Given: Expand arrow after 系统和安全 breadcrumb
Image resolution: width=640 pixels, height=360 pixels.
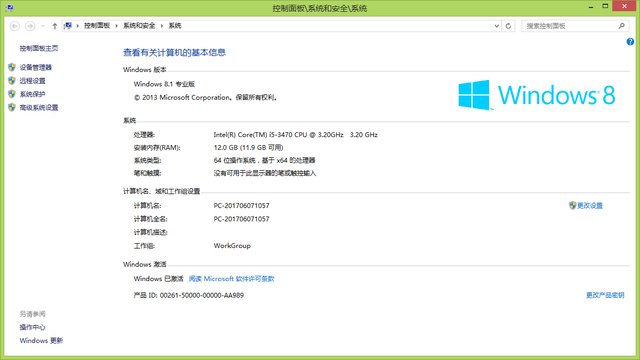Looking at the screenshot, I should tap(162, 26).
